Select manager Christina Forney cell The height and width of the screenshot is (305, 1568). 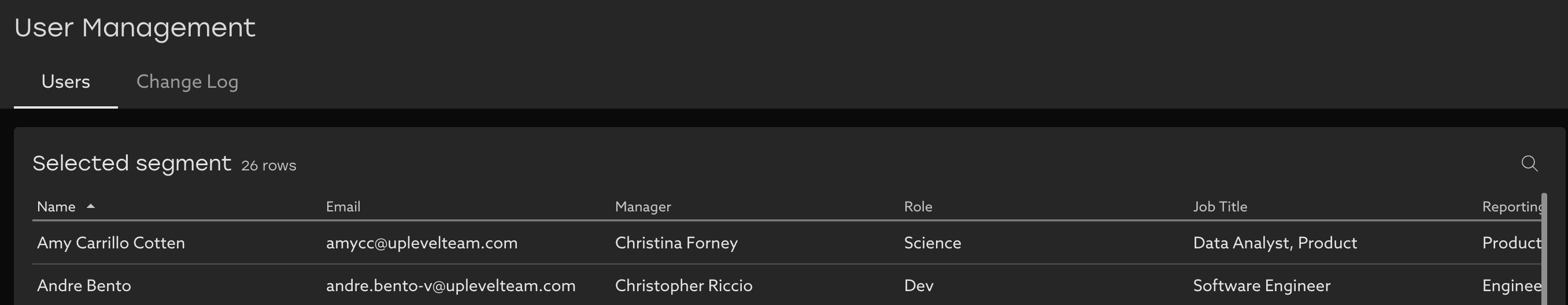[676, 243]
